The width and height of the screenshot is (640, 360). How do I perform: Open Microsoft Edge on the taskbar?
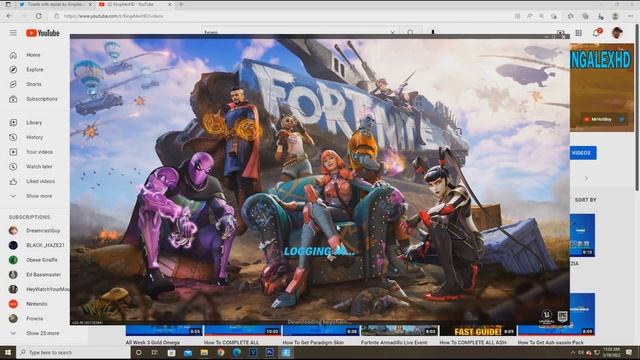237,353
